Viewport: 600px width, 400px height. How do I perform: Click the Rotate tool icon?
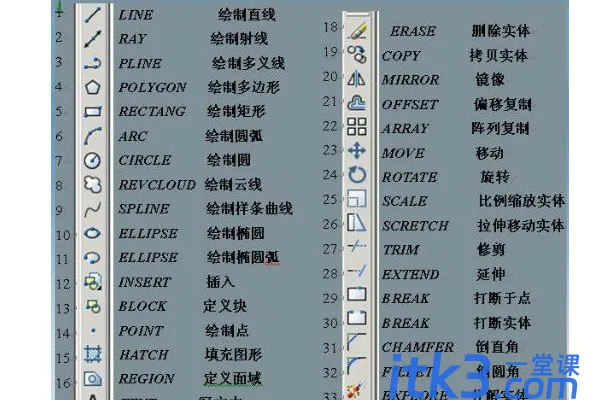tap(357, 175)
